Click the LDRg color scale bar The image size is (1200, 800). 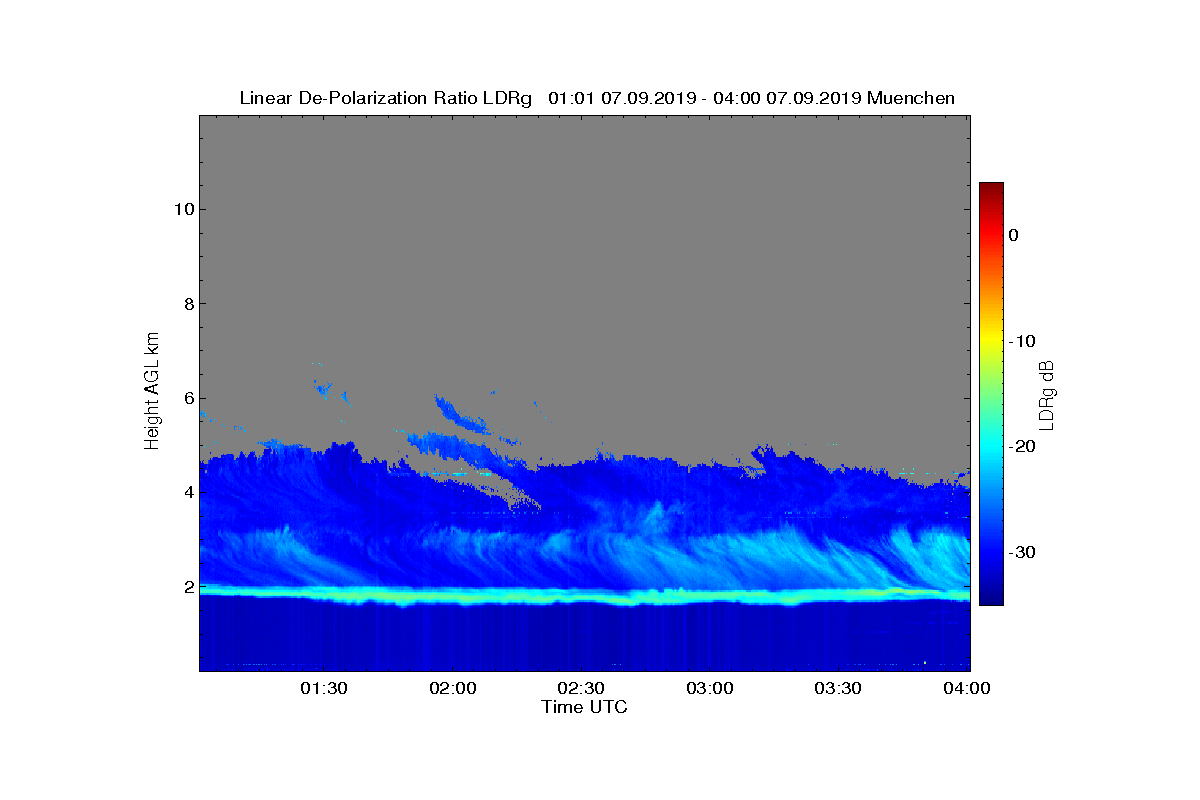tap(991, 394)
